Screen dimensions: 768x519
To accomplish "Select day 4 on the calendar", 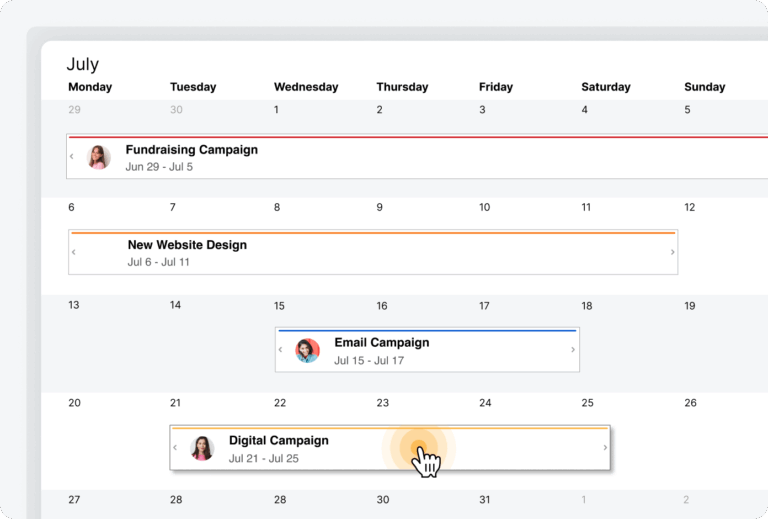I will pos(585,110).
